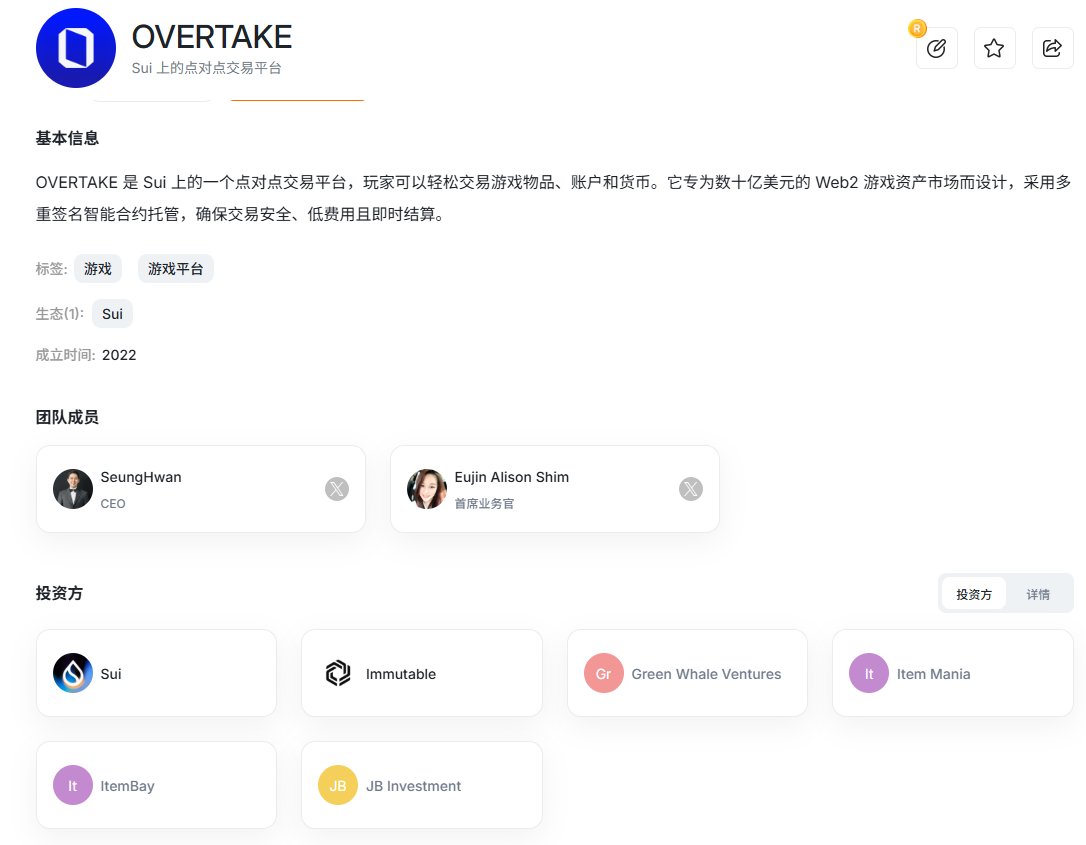
Task: Open the edit project pencil icon
Action: click(x=936, y=48)
